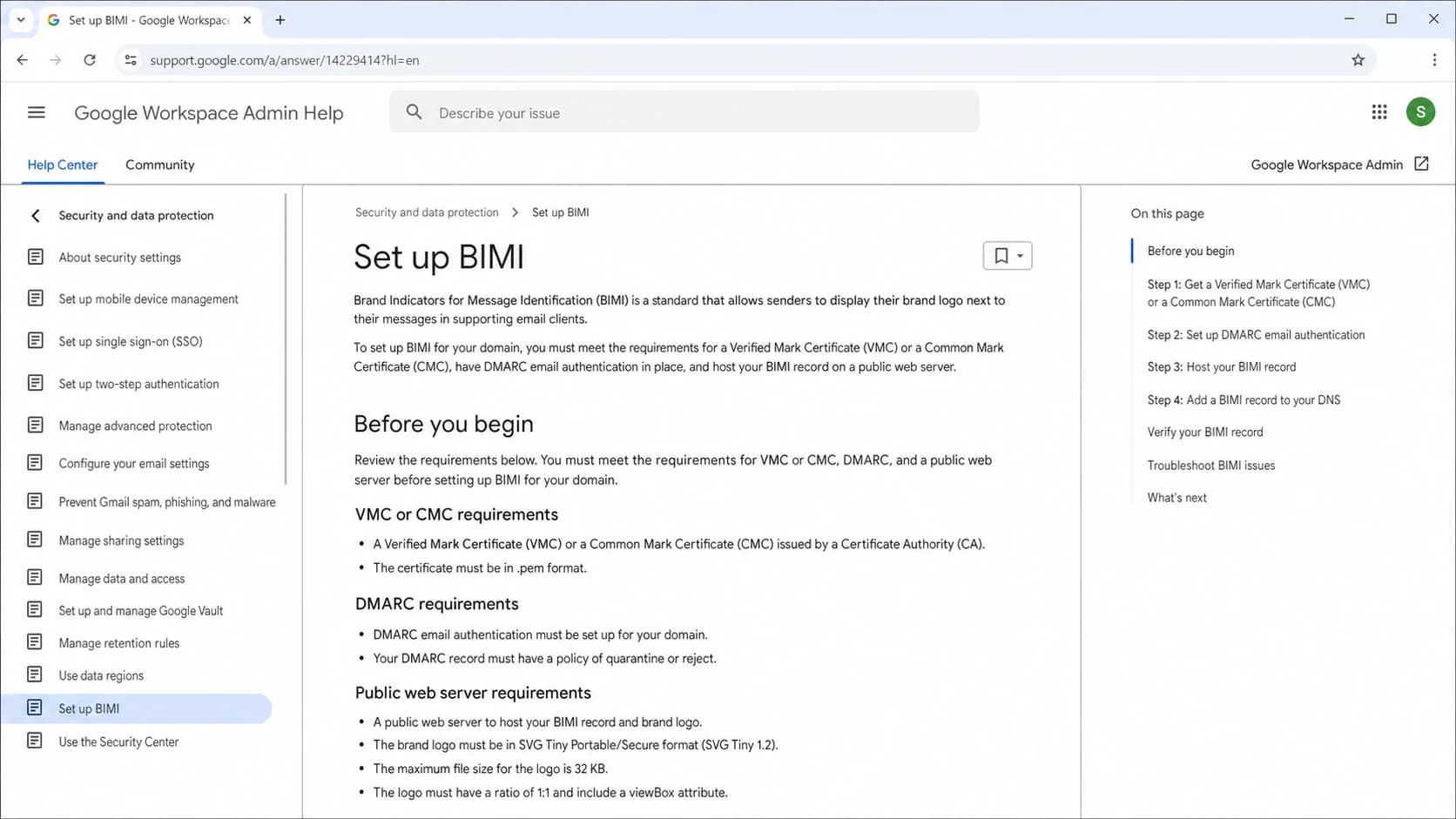This screenshot has height=819, width=1456.
Task: Jump to What's next section
Action: point(1176,497)
